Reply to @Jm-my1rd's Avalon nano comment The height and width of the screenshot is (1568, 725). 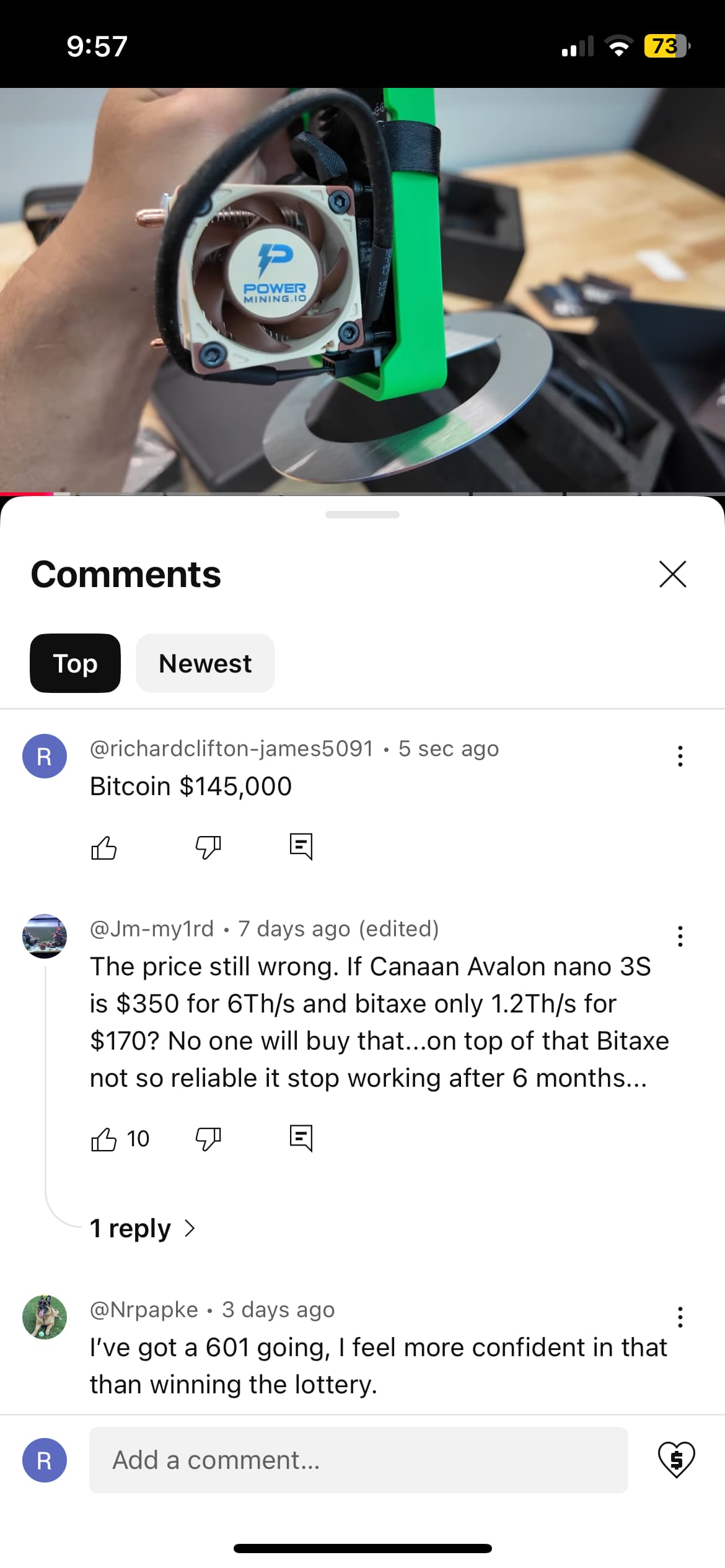[301, 1138]
